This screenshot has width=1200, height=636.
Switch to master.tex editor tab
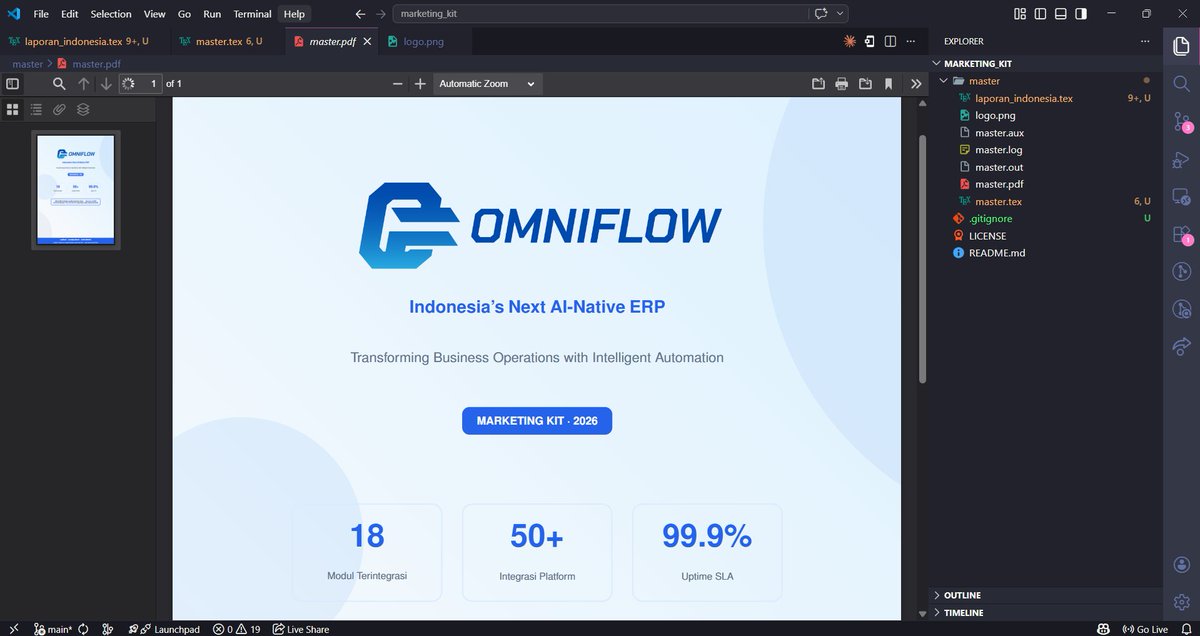click(229, 41)
